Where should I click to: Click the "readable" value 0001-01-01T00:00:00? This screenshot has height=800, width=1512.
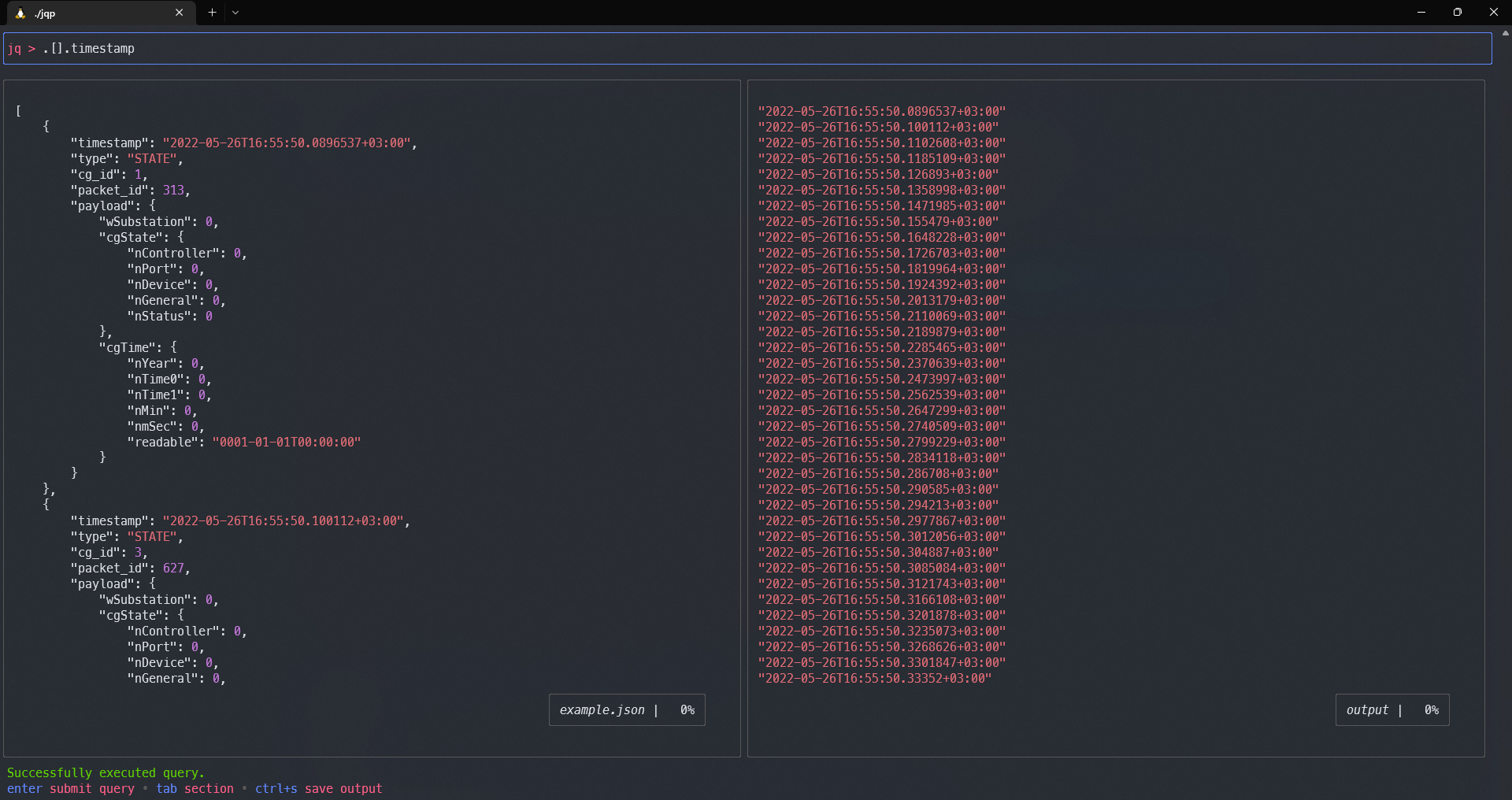coord(287,442)
